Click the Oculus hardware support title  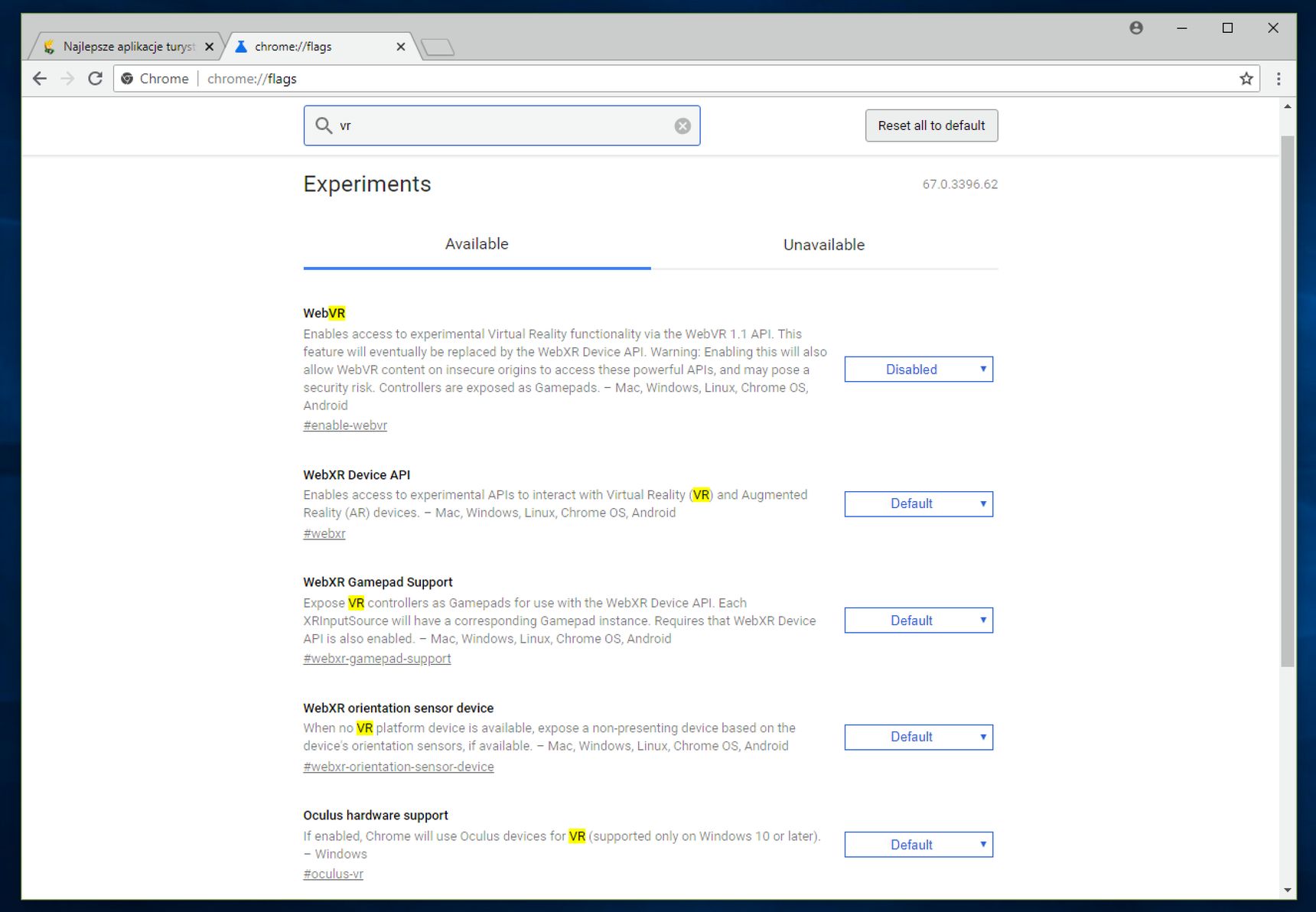[376, 816]
